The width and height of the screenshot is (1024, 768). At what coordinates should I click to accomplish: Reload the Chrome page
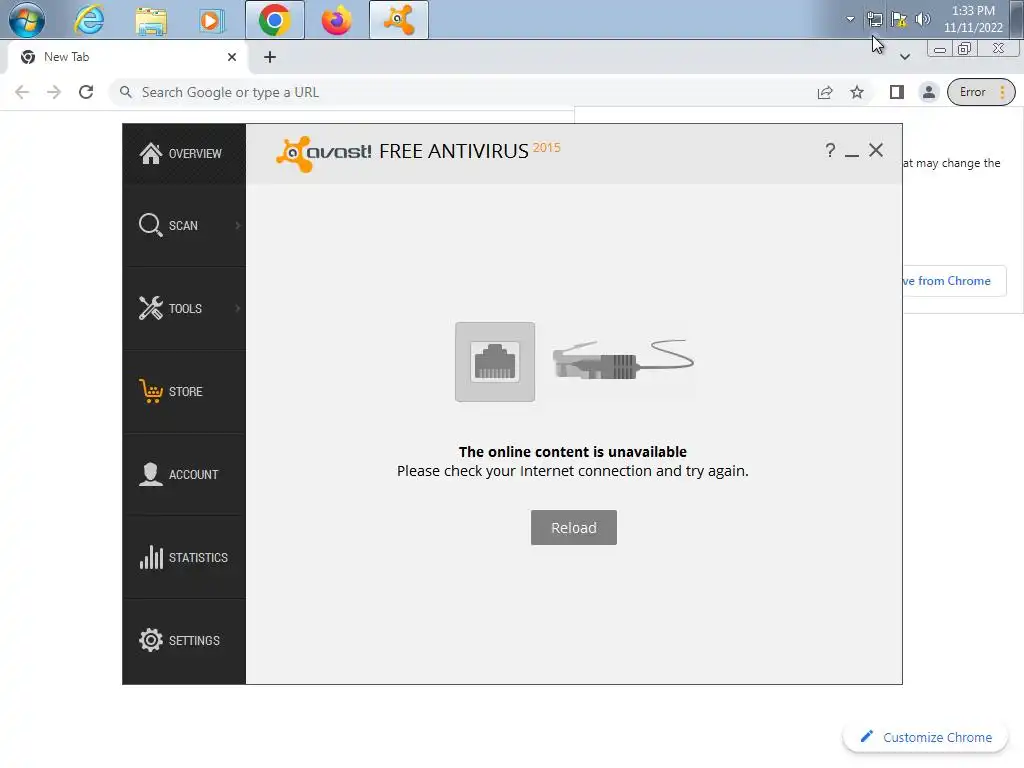coord(86,92)
